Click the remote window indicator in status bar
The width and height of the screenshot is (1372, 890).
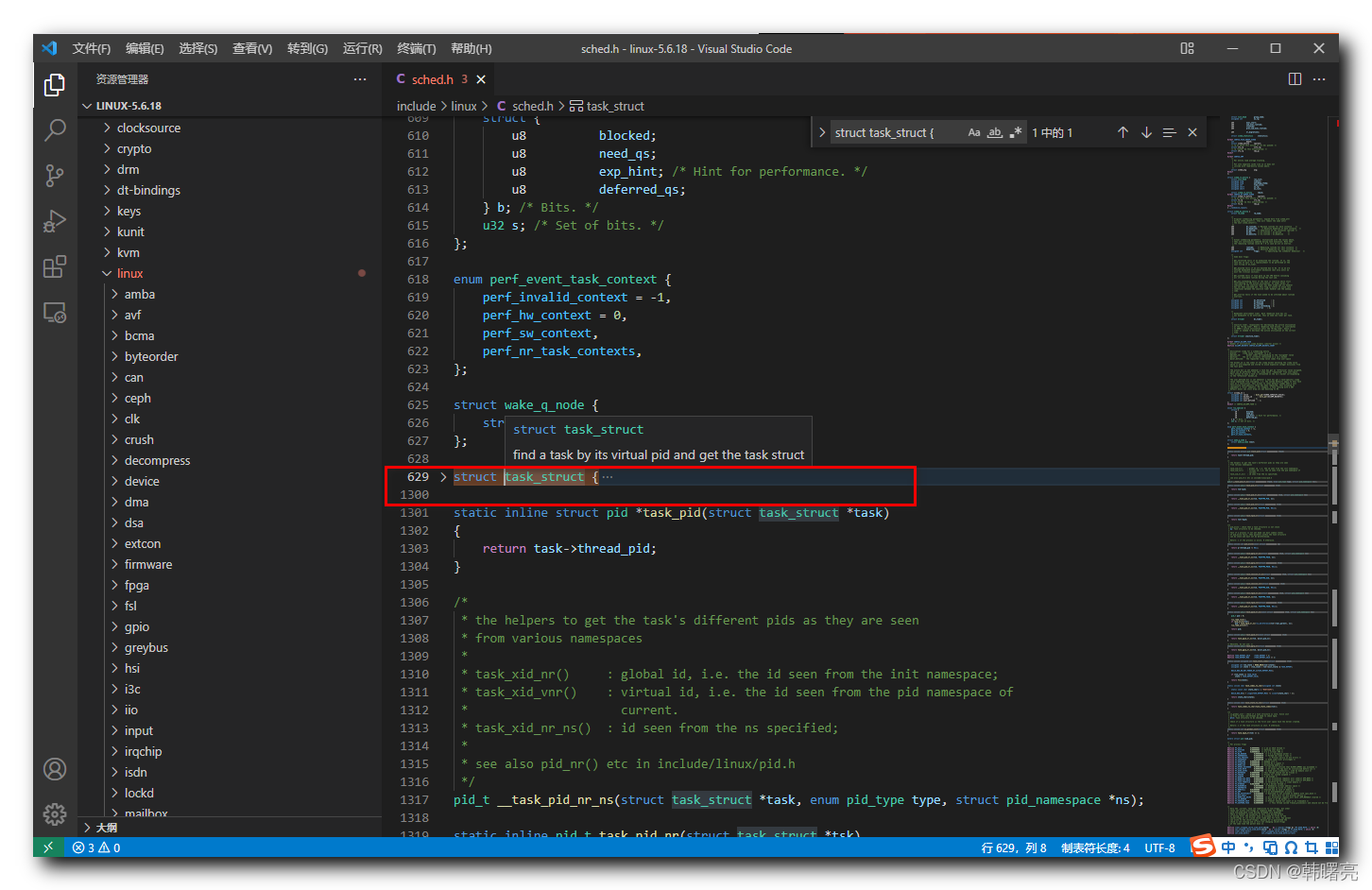[x=48, y=847]
